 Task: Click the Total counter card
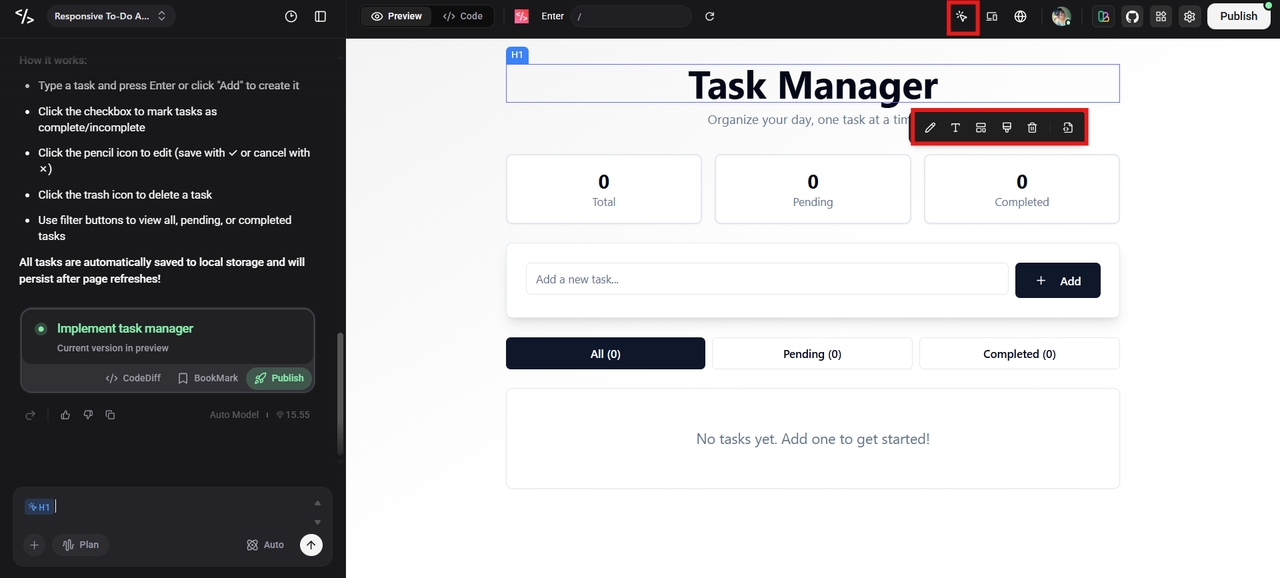click(x=604, y=189)
